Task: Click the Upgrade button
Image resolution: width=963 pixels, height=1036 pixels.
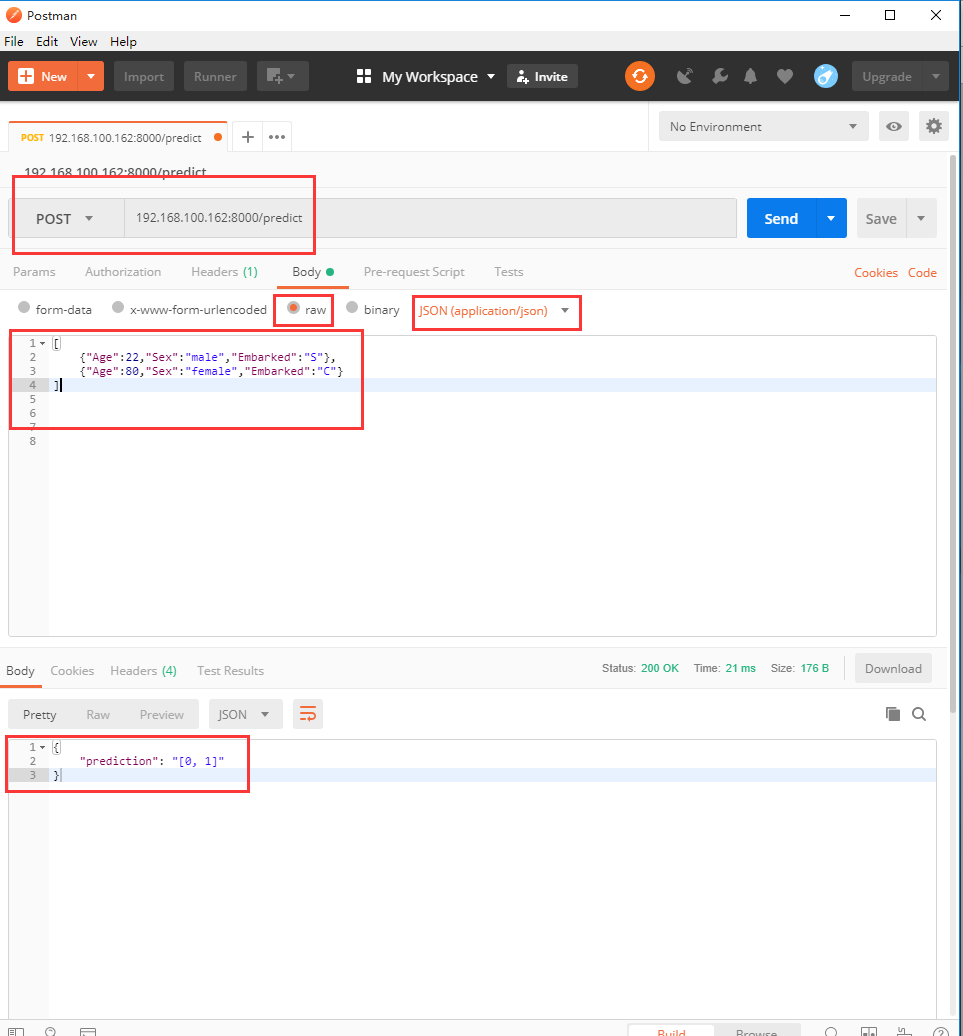Action: pyautogui.click(x=887, y=76)
